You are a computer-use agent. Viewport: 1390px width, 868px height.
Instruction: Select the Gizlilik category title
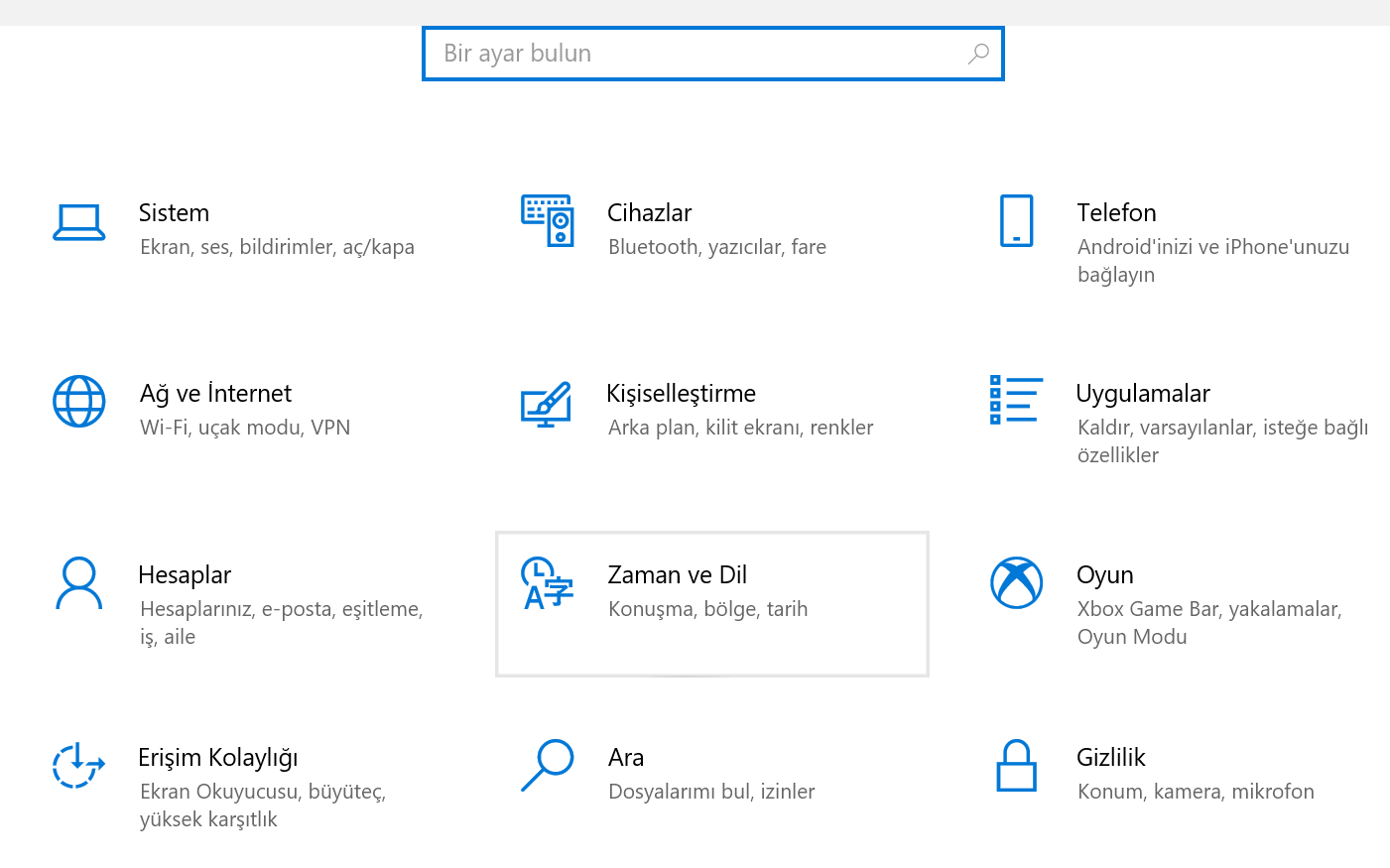(1110, 758)
